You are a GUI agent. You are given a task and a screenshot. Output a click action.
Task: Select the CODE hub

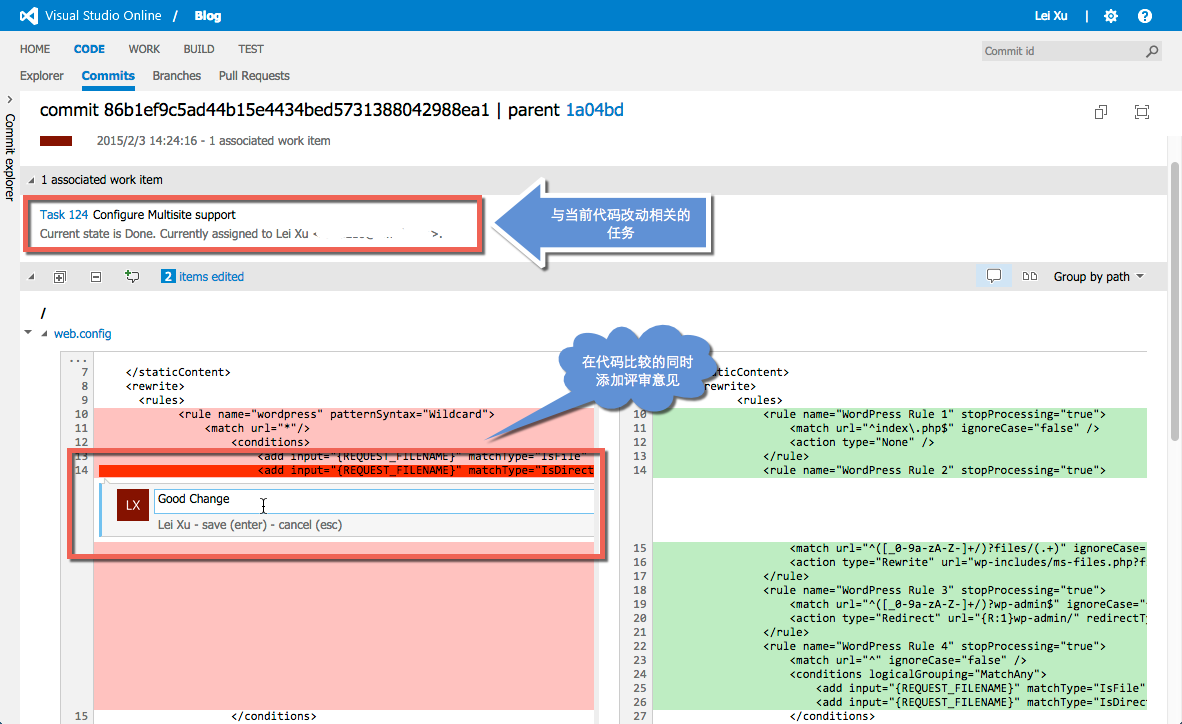(x=89, y=49)
